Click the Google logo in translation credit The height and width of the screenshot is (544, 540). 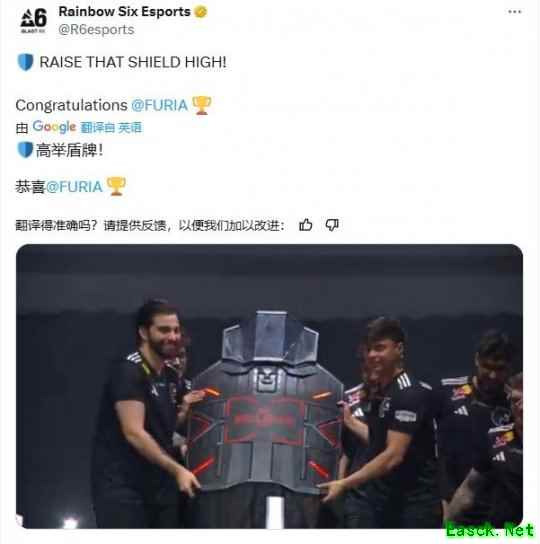pos(54,127)
